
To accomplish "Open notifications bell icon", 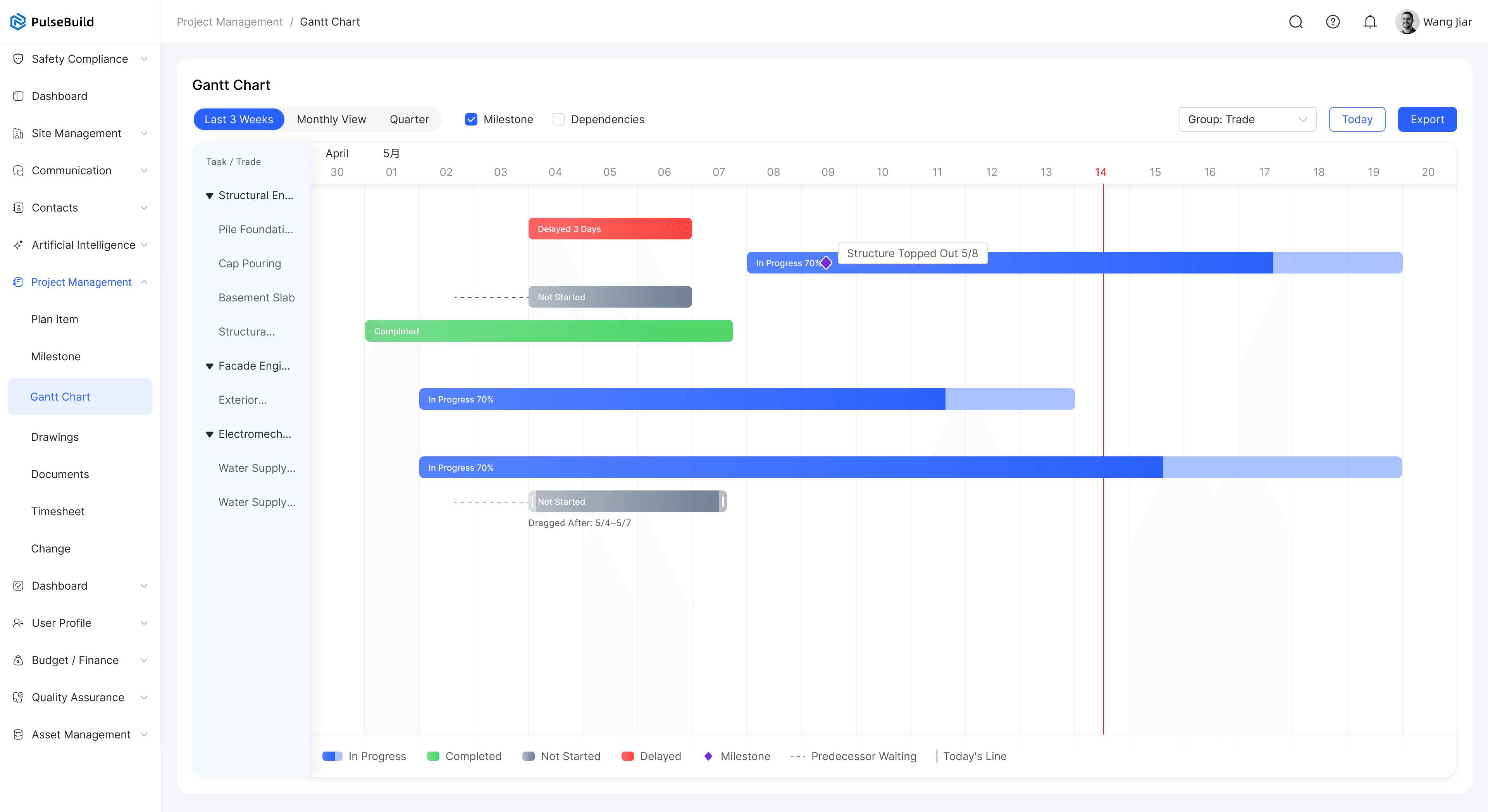I will (x=1370, y=22).
